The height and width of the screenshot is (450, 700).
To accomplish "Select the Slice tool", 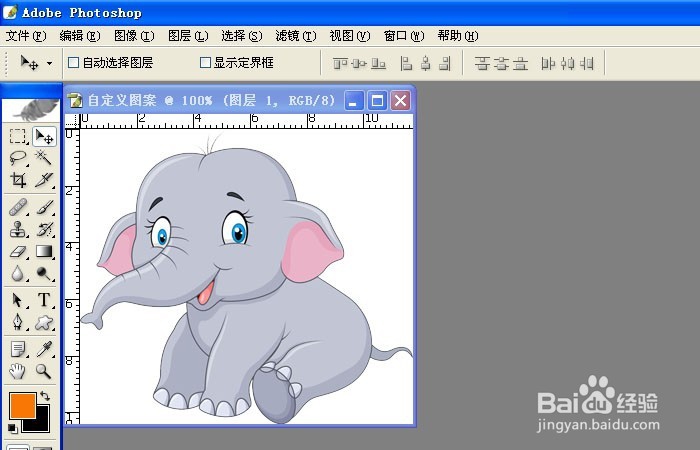I will pos(44,180).
